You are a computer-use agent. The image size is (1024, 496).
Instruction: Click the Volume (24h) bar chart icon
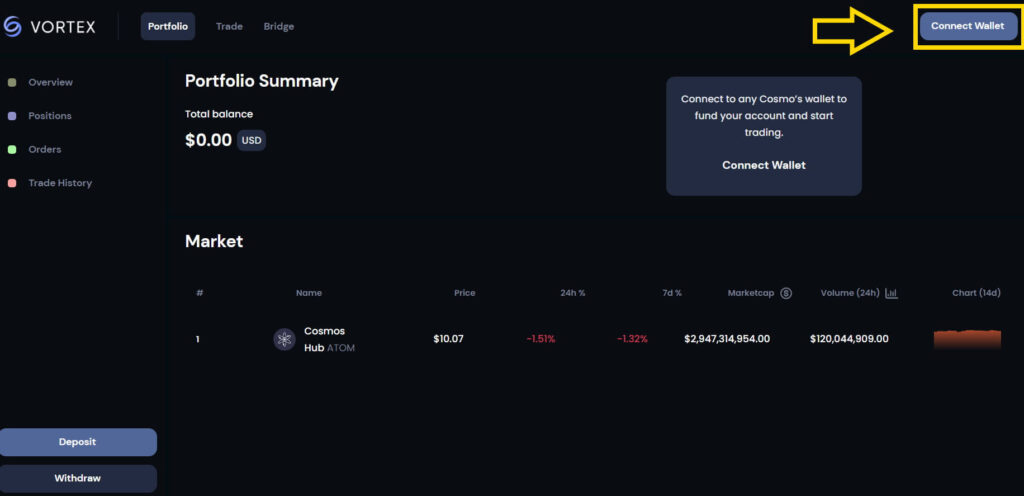891,293
